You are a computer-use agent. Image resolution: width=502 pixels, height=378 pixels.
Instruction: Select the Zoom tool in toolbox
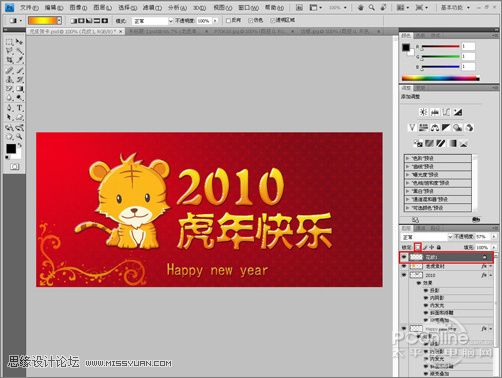[x=20, y=137]
